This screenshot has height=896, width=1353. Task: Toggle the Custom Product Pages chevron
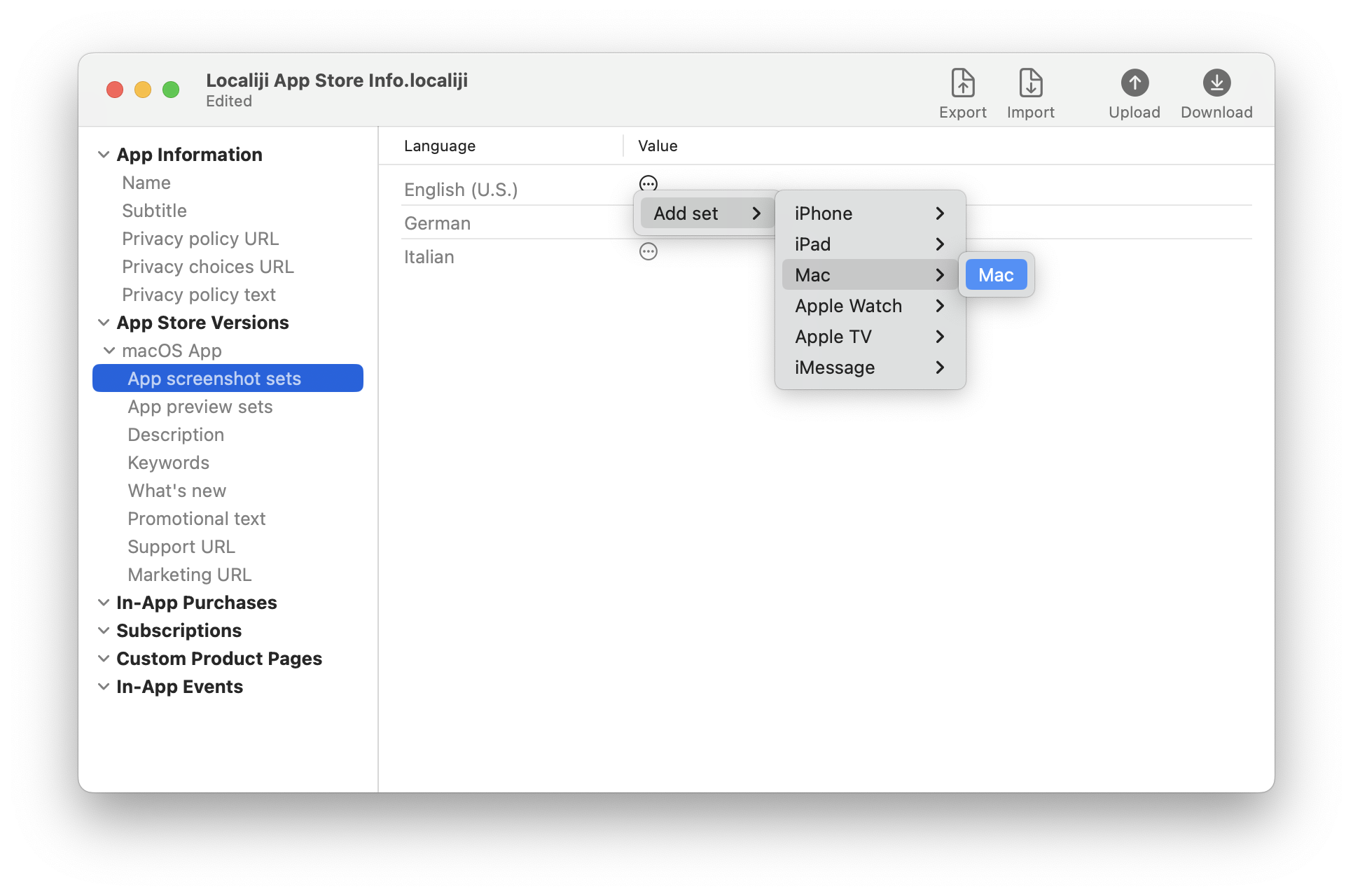(x=104, y=659)
